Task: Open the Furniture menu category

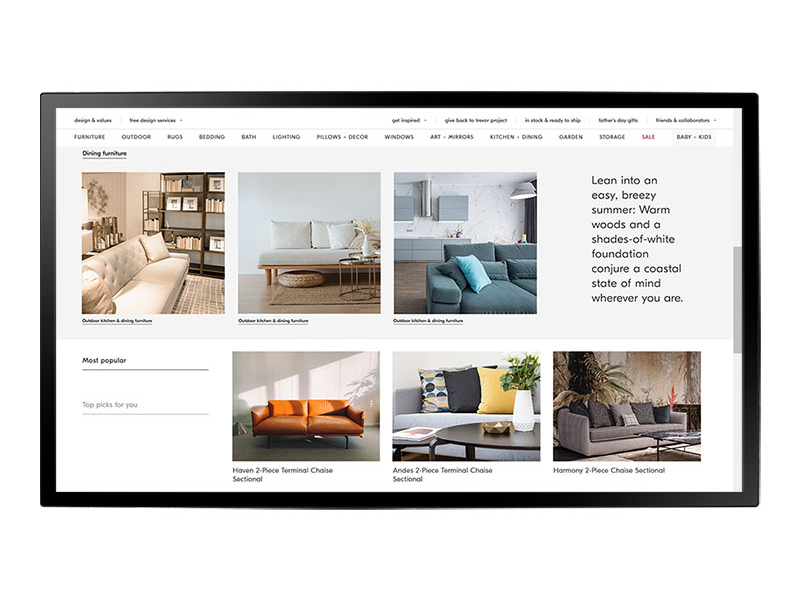Action: [x=89, y=137]
